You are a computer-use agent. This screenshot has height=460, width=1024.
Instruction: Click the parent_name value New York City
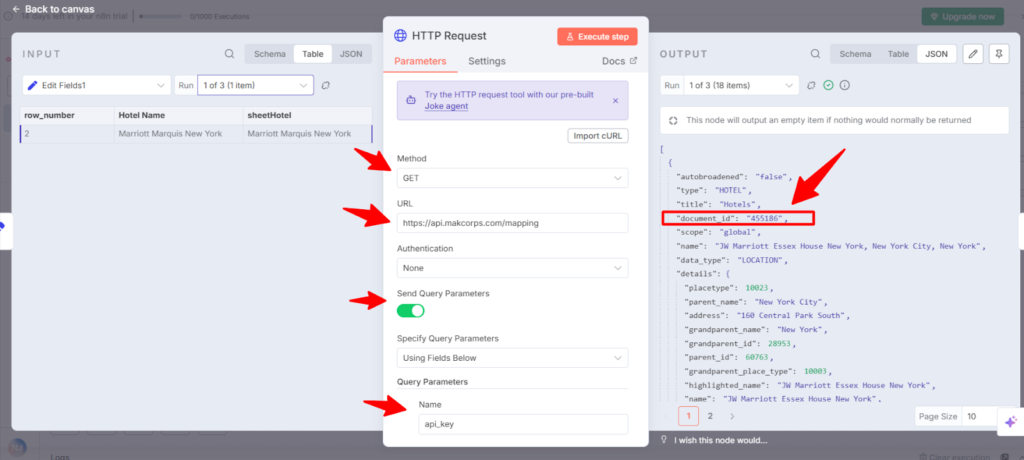pyautogui.click(x=791, y=302)
